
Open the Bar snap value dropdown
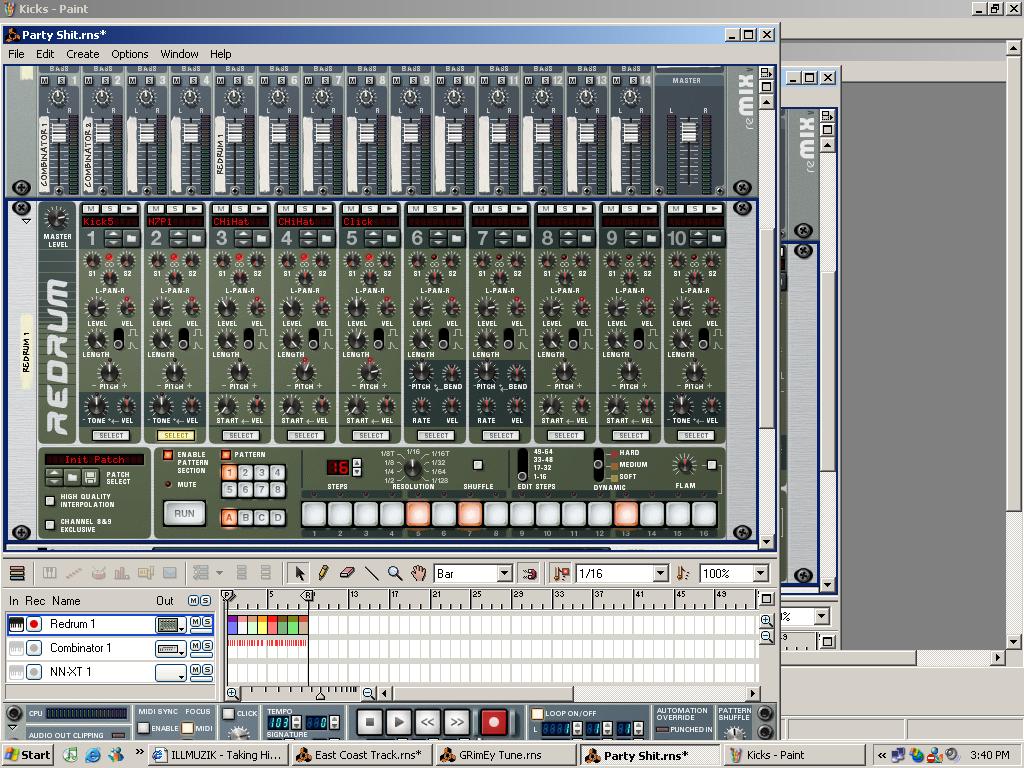[504, 573]
